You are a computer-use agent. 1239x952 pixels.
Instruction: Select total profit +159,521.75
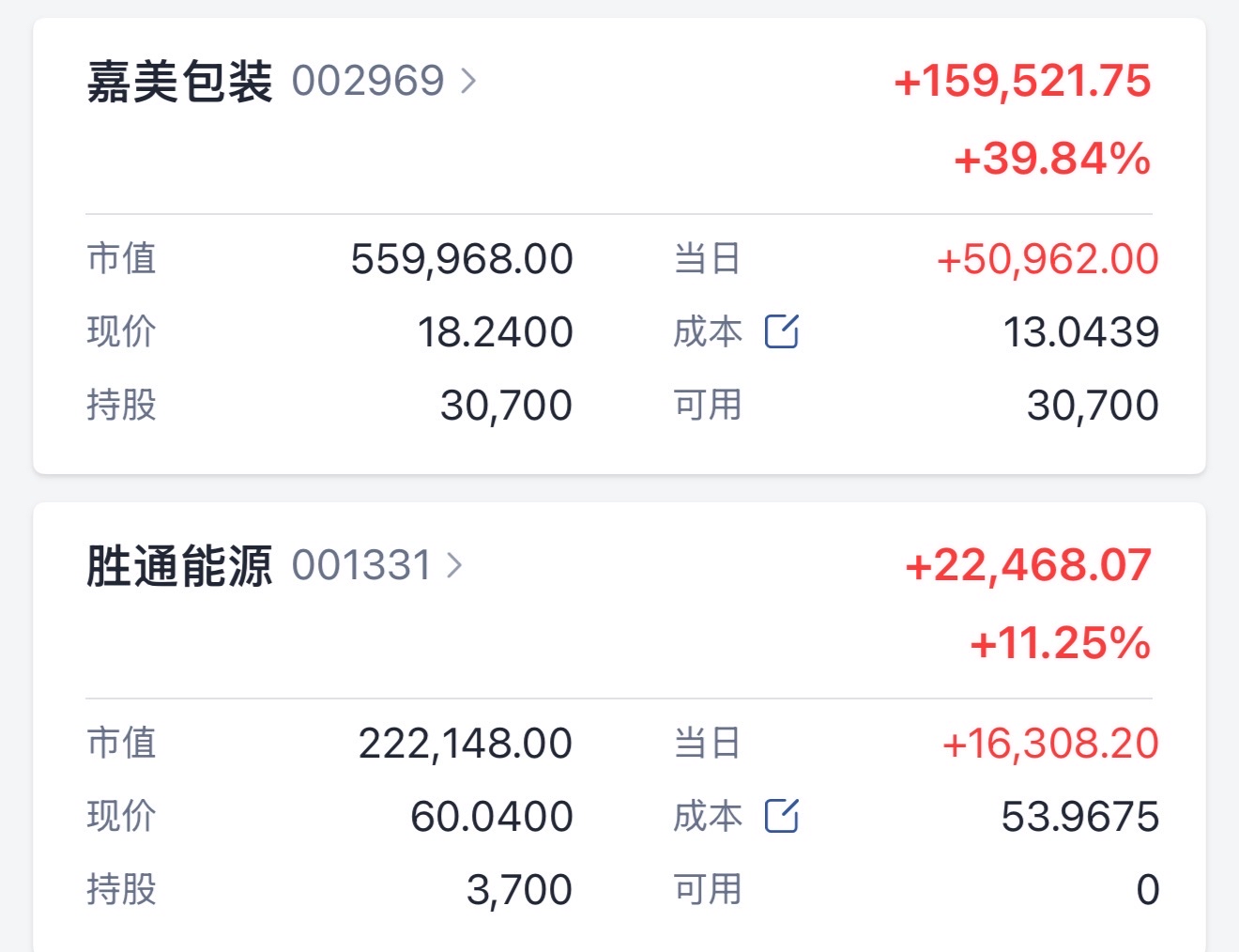tap(1023, 81)
